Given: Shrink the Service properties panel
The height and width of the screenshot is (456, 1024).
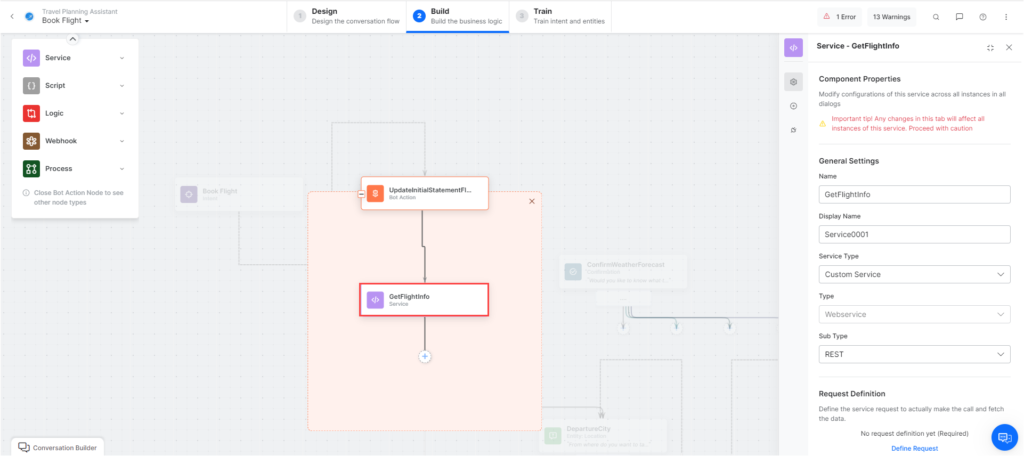Looking at the screenshot, I should (x=989, y=47).
